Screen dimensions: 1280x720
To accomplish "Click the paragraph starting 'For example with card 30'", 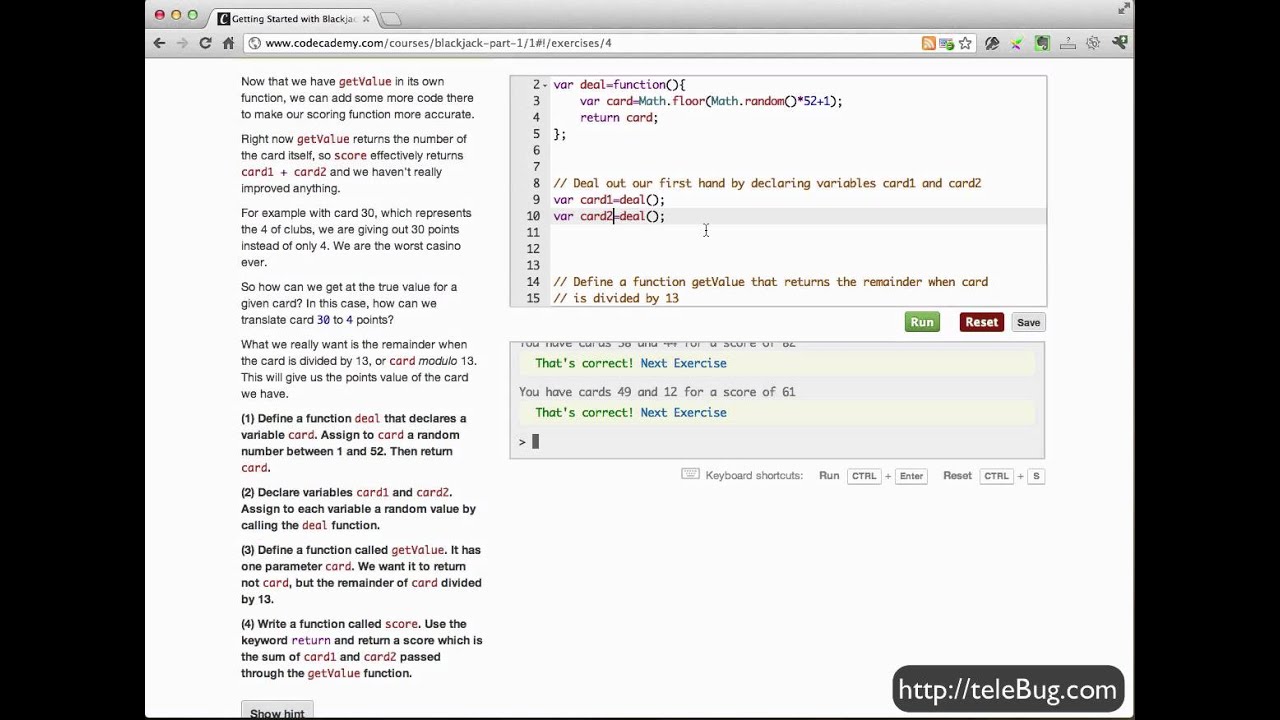I will pyautogui.click(x=356, y=238).
